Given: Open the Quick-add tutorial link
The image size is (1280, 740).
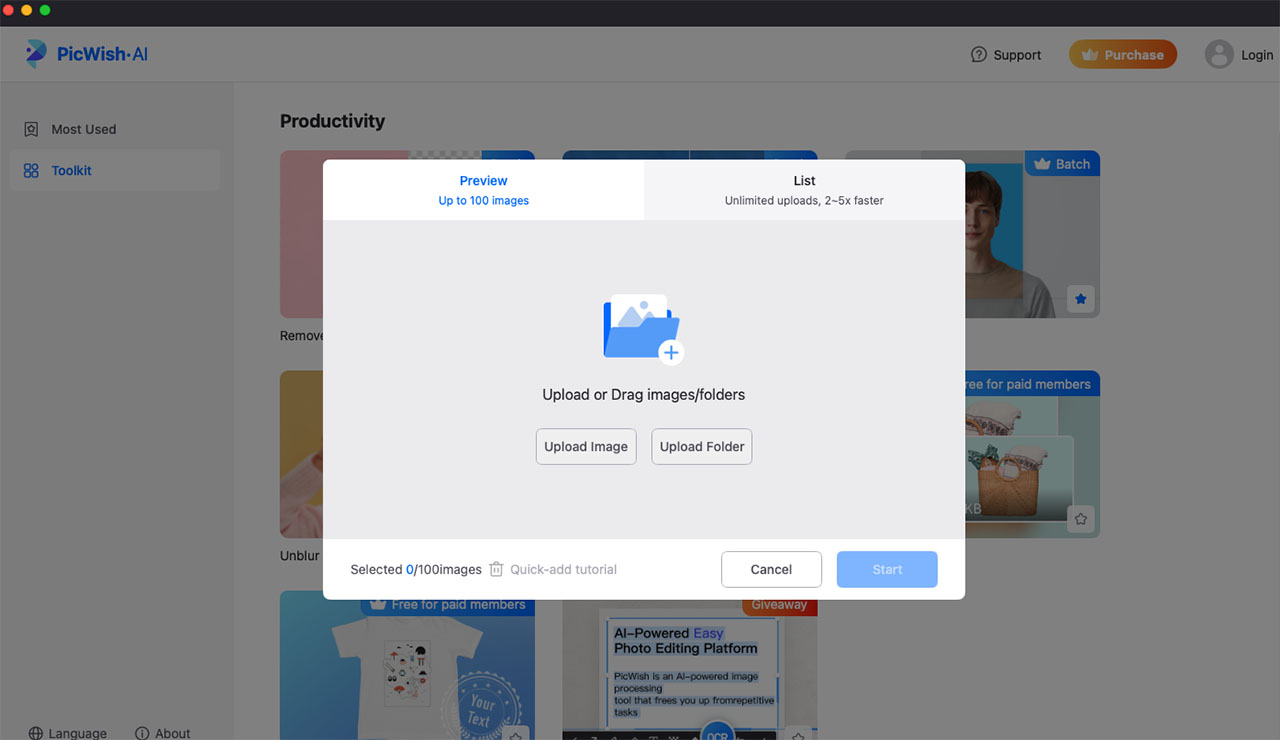Looking at the screenshot, I should click(563, 569).
